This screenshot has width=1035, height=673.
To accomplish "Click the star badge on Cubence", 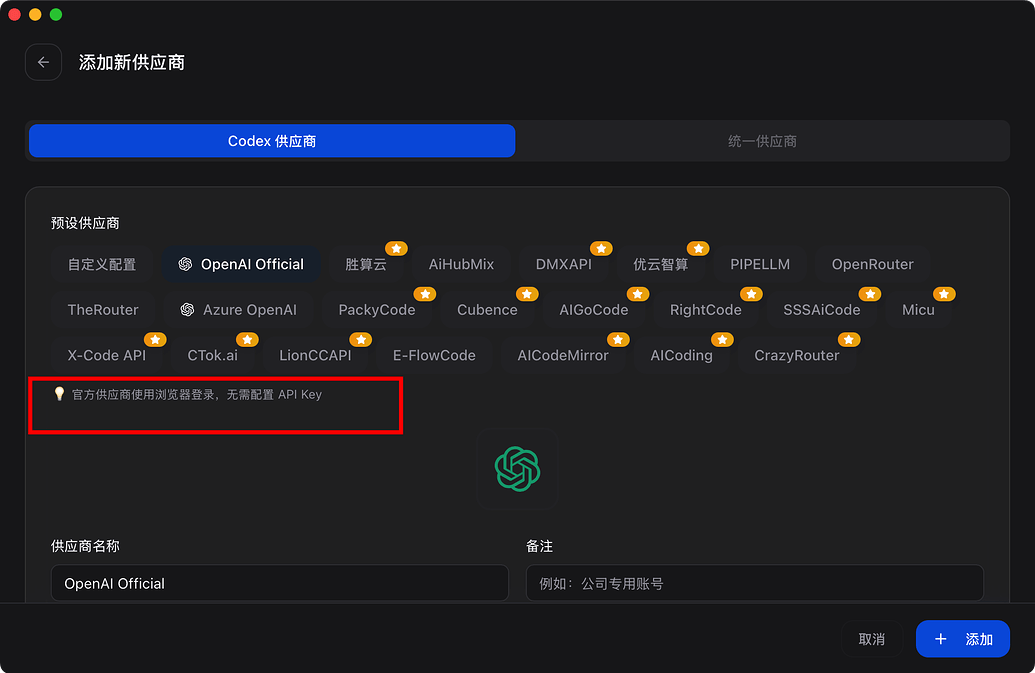I will [x=527, y=294].
